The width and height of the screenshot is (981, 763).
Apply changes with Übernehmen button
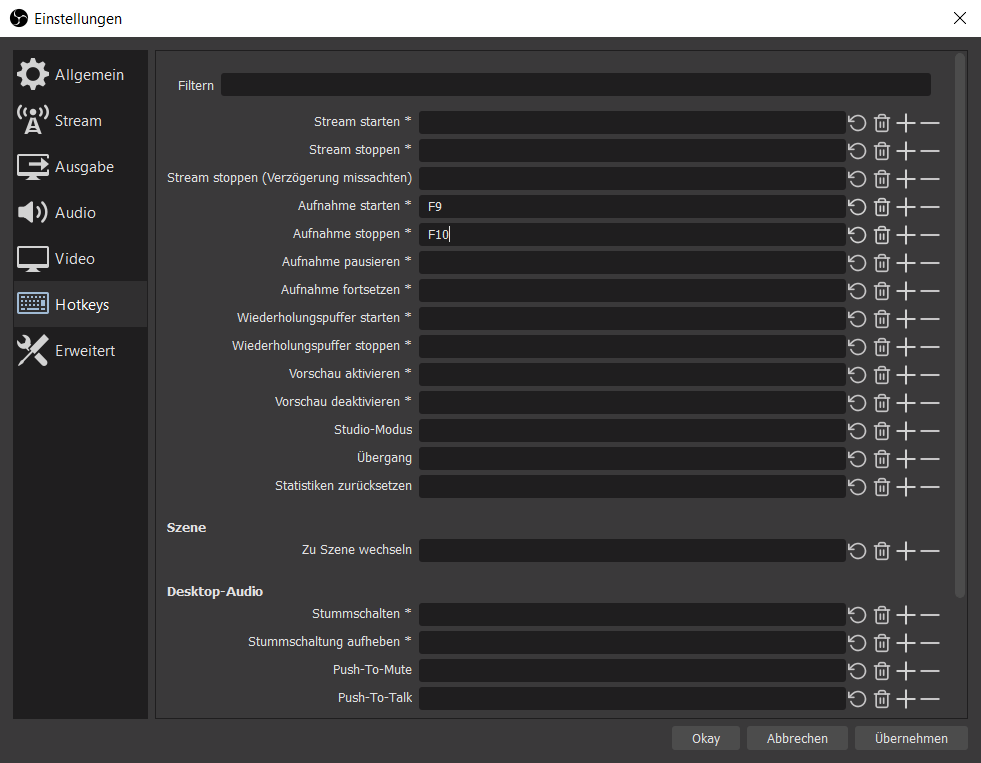point(910,738)
